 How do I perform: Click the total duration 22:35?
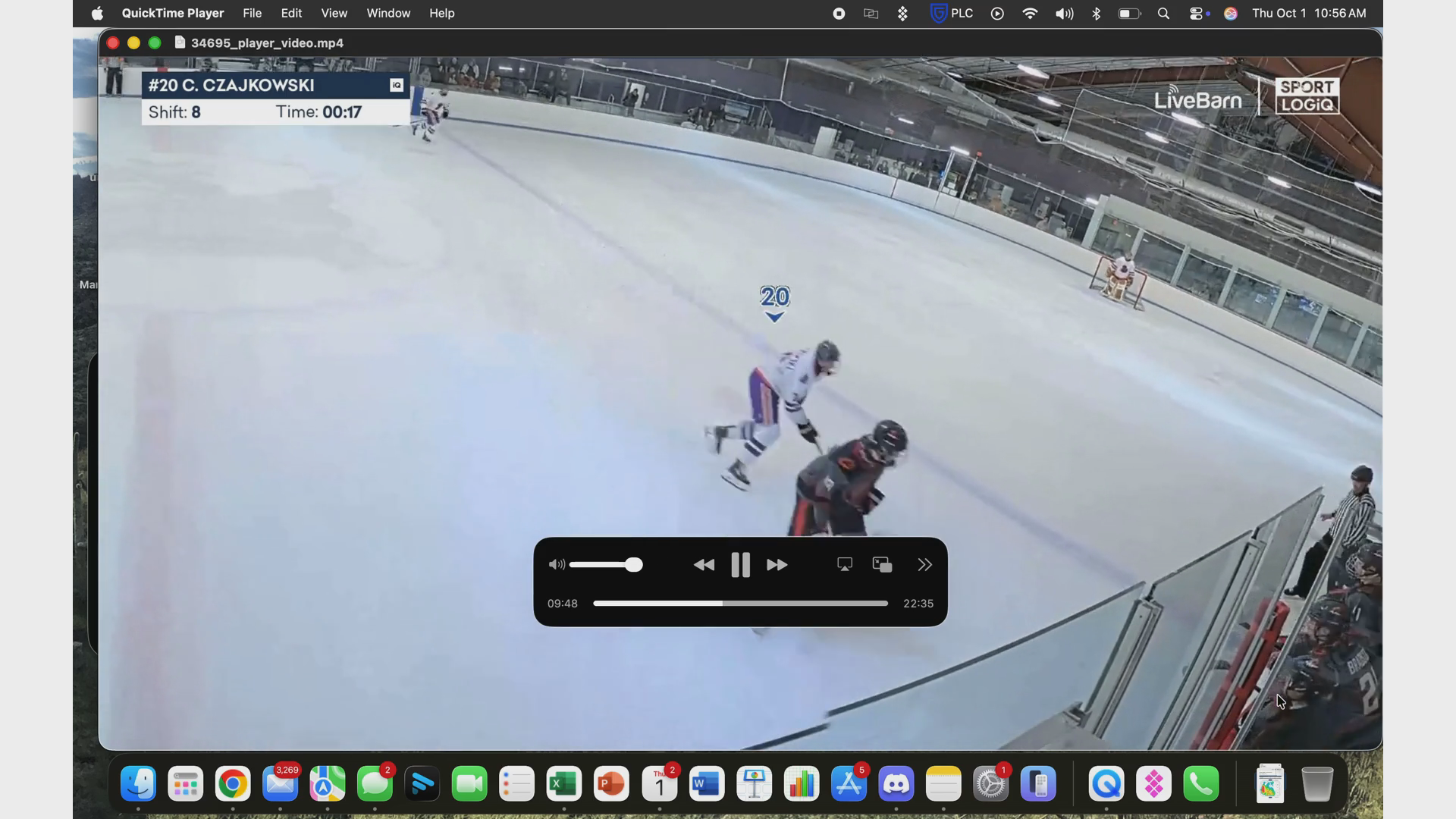[x=918, y=604]
